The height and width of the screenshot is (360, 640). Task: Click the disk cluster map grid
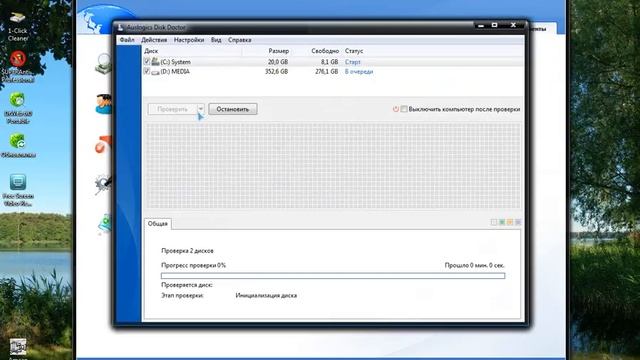click(333, 166)
